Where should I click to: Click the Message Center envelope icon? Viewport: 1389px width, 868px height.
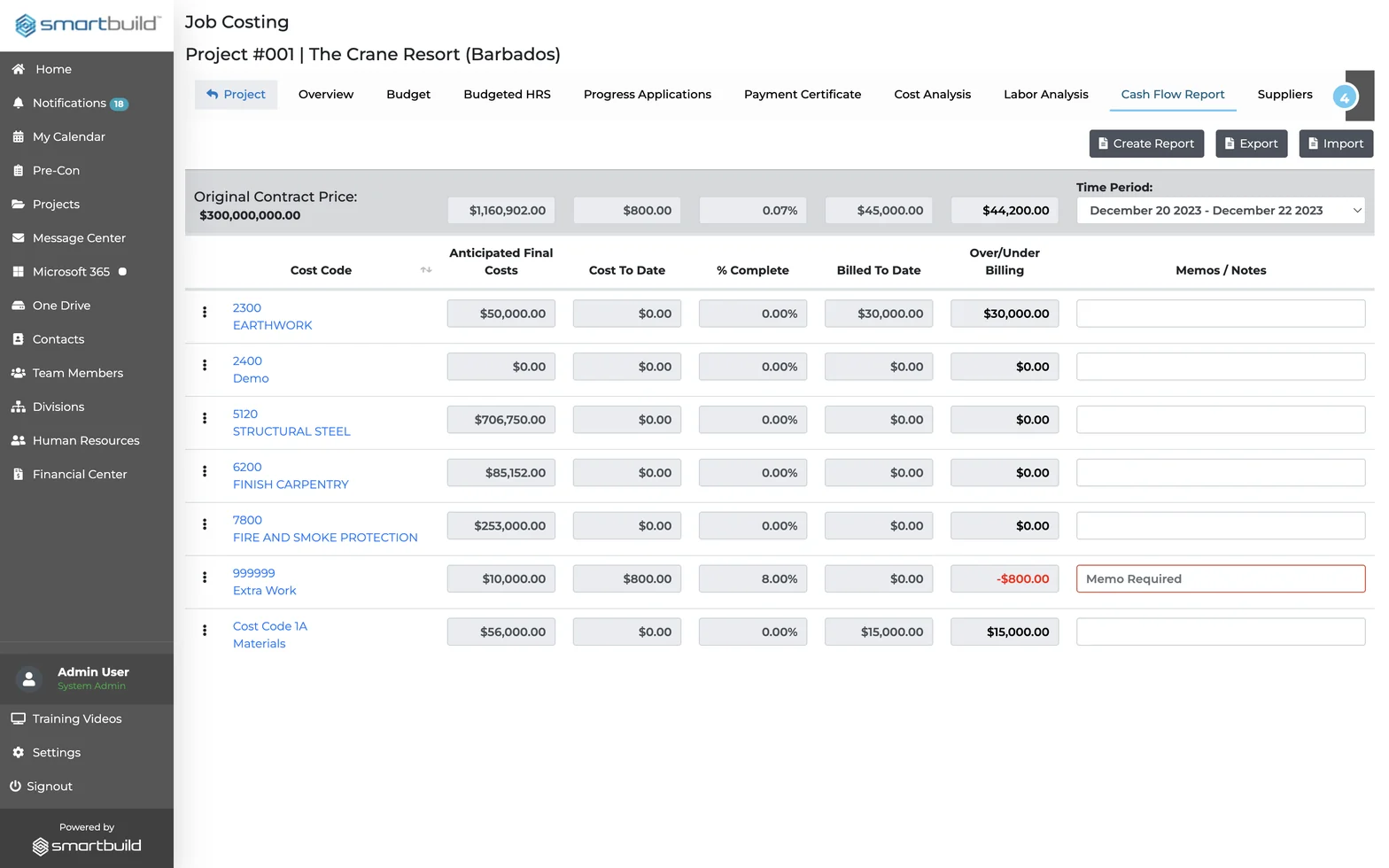pyautogui.click(x=18, y=237)
